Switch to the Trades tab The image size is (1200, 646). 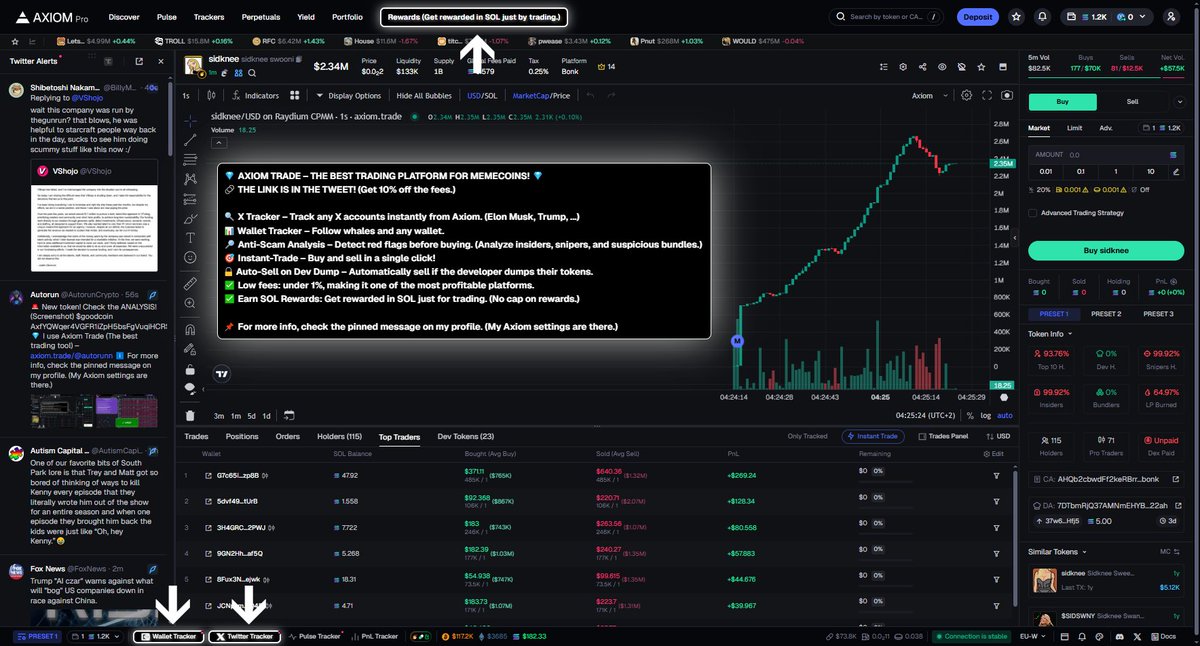click(x=196, y=437)
